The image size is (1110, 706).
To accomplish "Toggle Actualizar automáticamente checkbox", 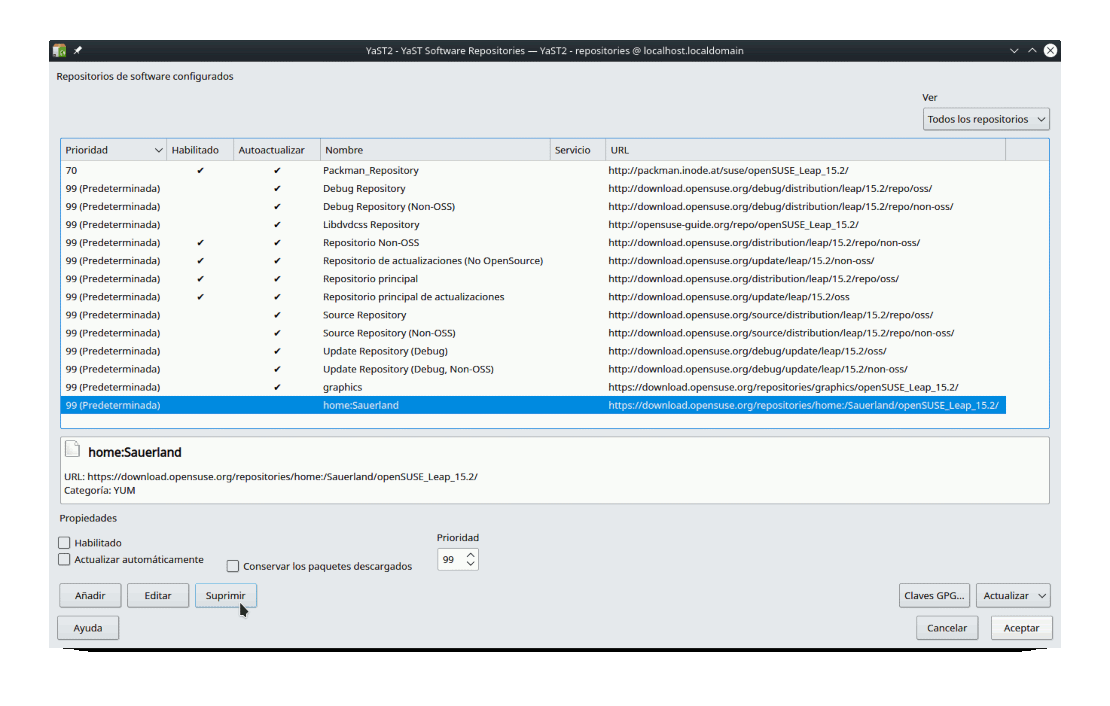I will 65,560.
